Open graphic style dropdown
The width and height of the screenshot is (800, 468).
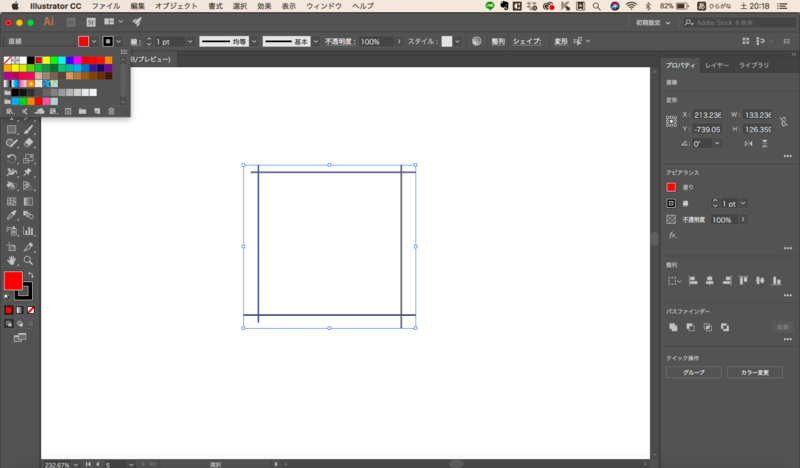pos(457,41)
